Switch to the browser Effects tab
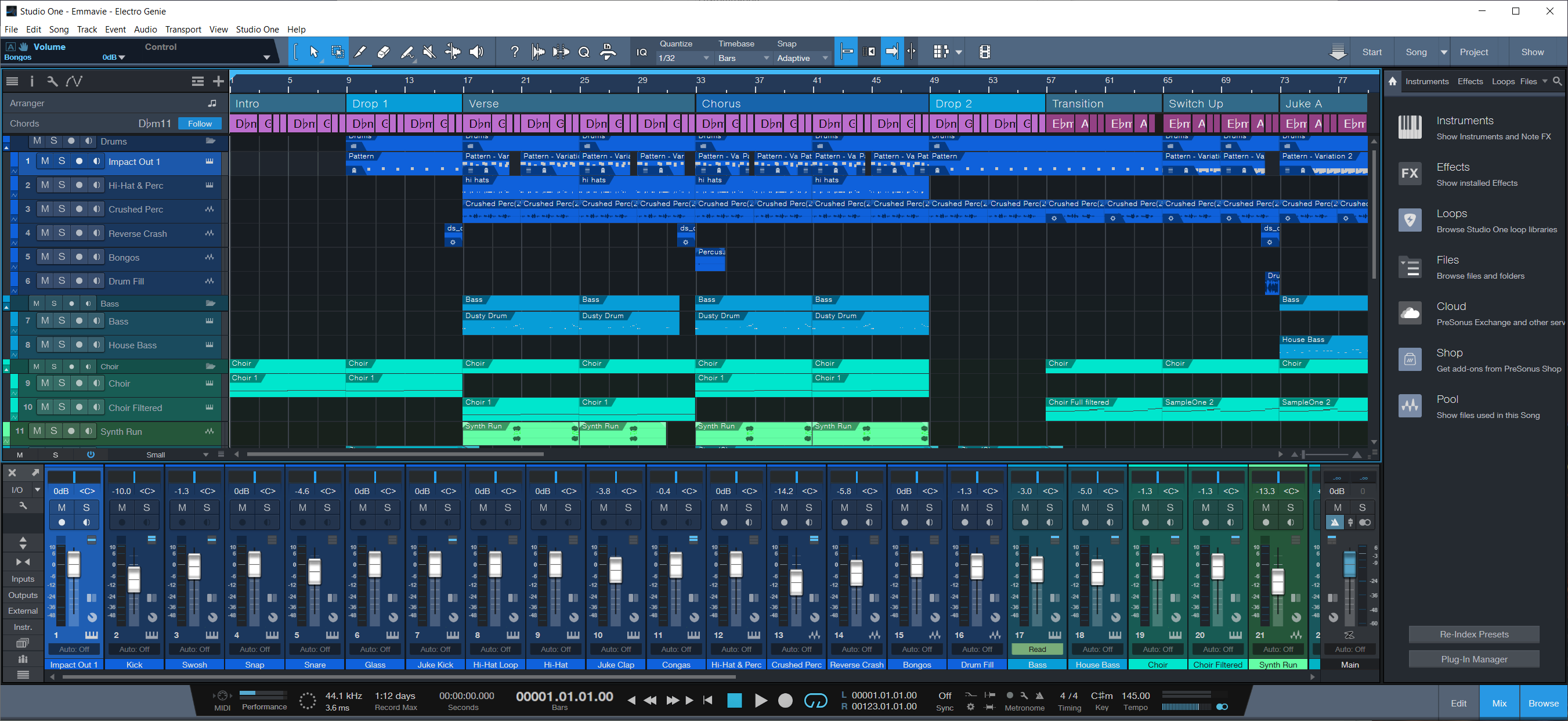The width and height of the screenshot is (1568, 721). click(x=1470, y=81)
